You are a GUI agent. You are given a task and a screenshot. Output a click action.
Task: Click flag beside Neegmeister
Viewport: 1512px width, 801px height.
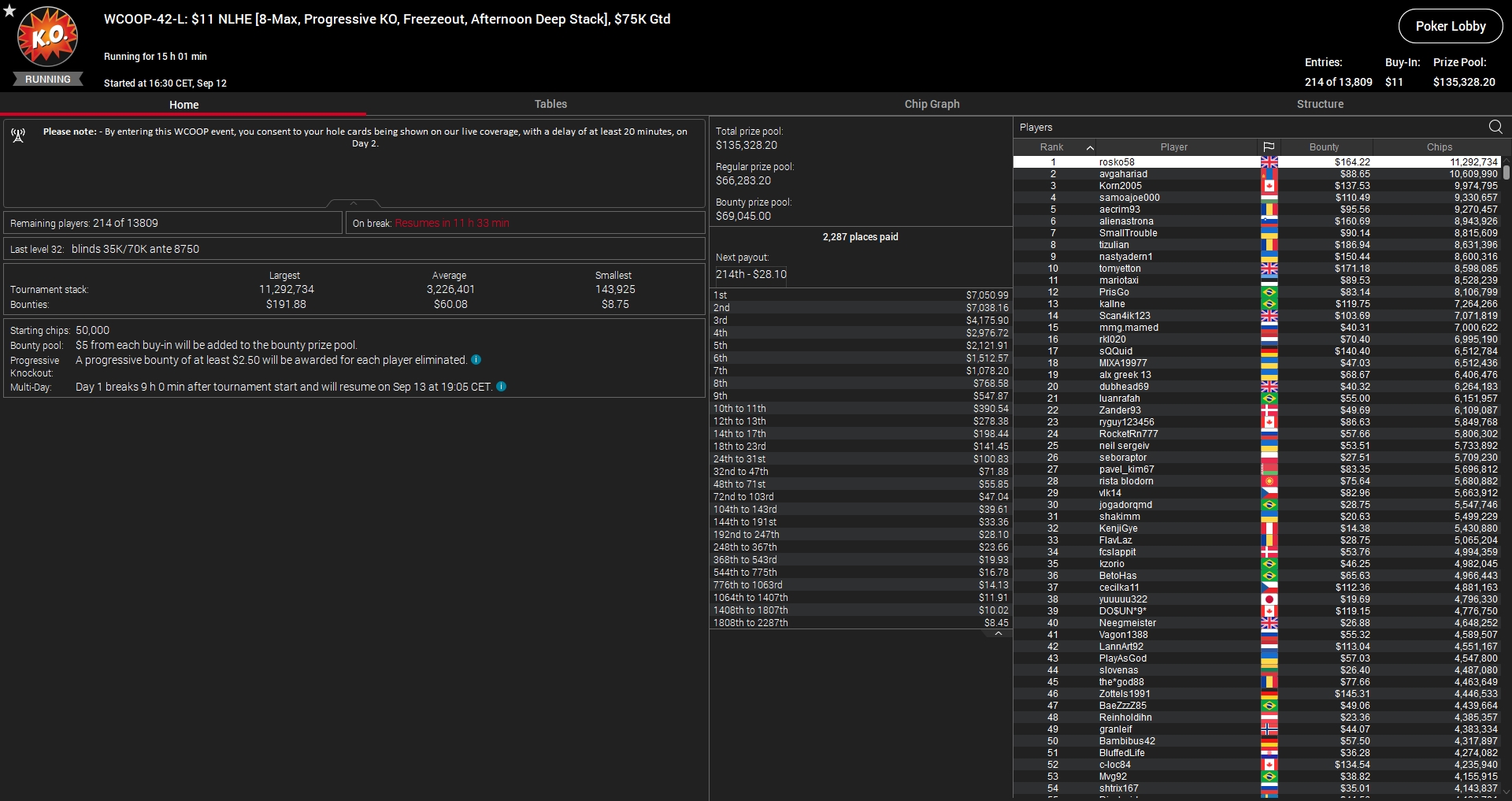click(1269, 623)
